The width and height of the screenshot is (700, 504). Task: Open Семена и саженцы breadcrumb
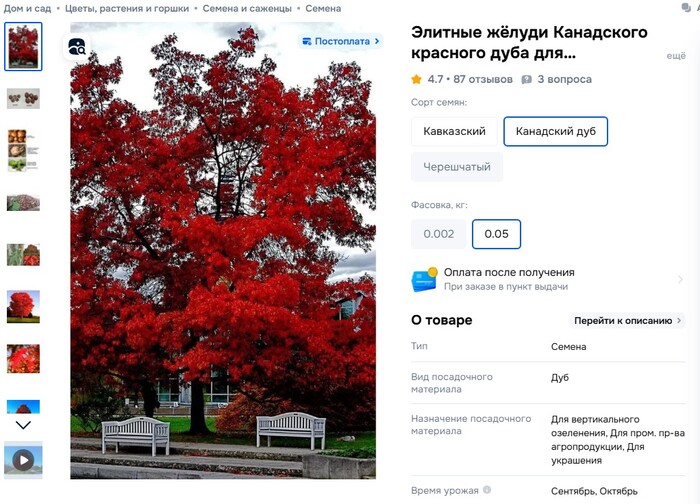[x=247, y=8]
